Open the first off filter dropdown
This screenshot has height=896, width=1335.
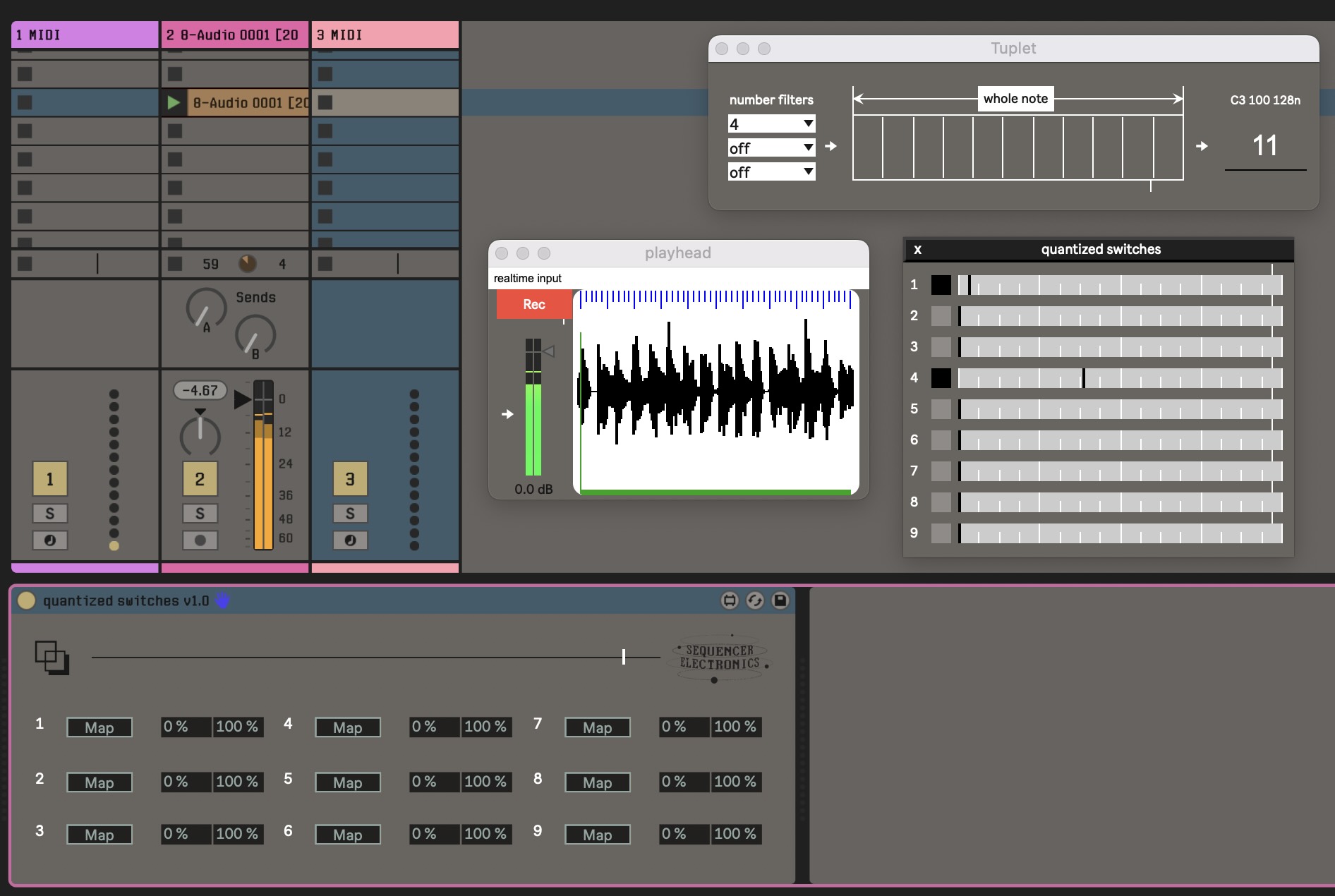[771, 147]
